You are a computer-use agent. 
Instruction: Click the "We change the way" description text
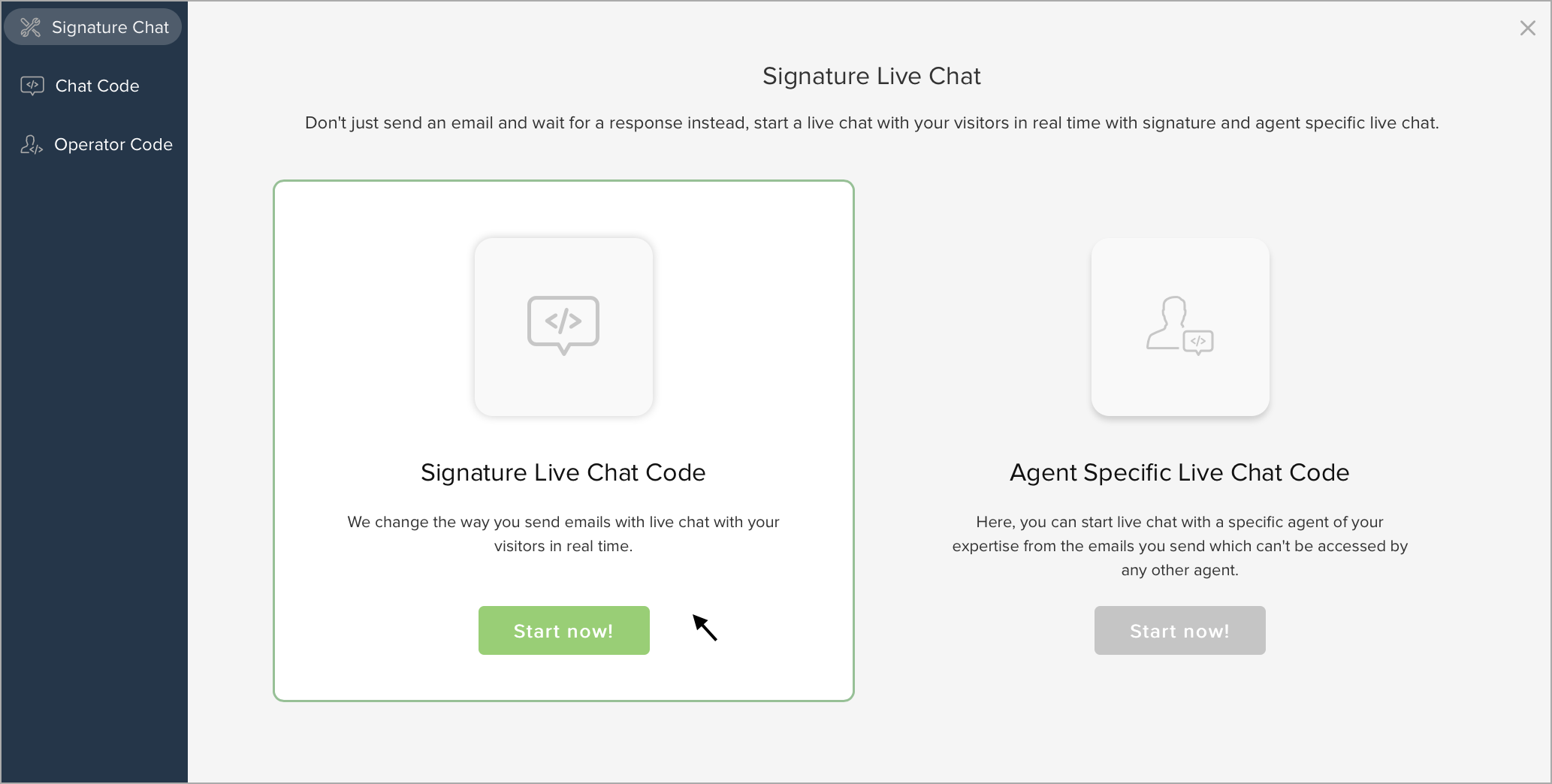coord(563,534)
